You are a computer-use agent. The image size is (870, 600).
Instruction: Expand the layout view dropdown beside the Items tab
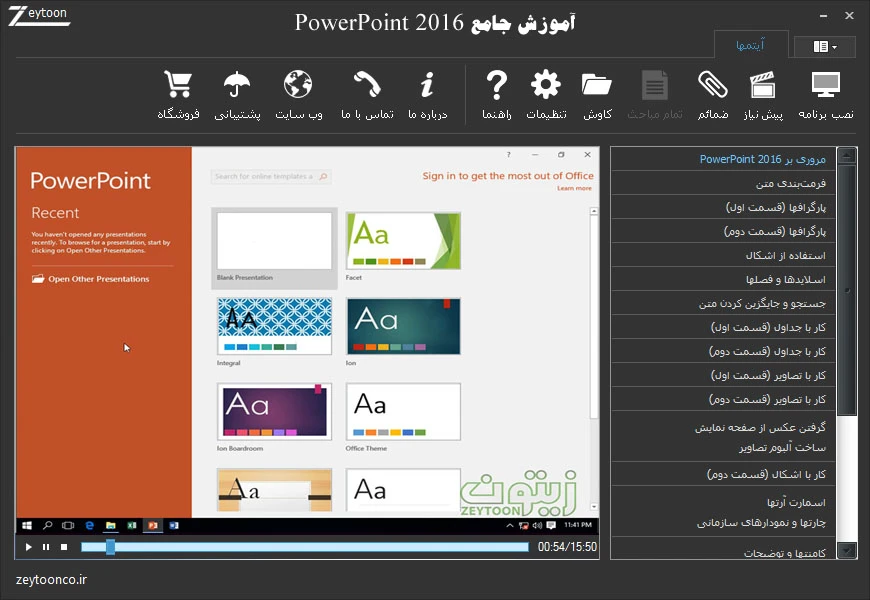(824, 46)
